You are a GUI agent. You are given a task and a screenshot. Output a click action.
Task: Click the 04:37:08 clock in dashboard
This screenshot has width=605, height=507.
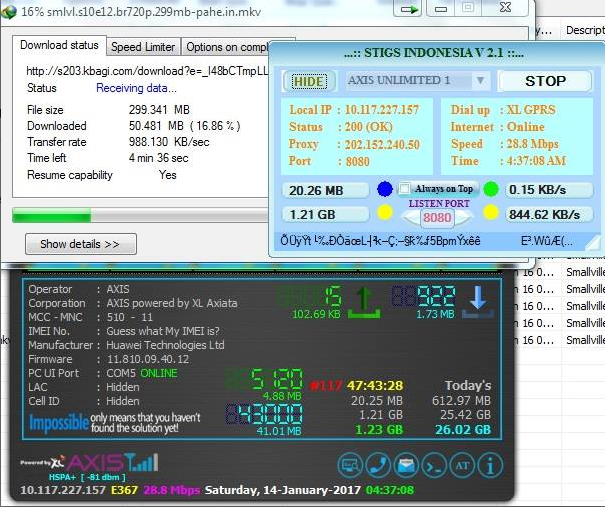click(390, 490)
